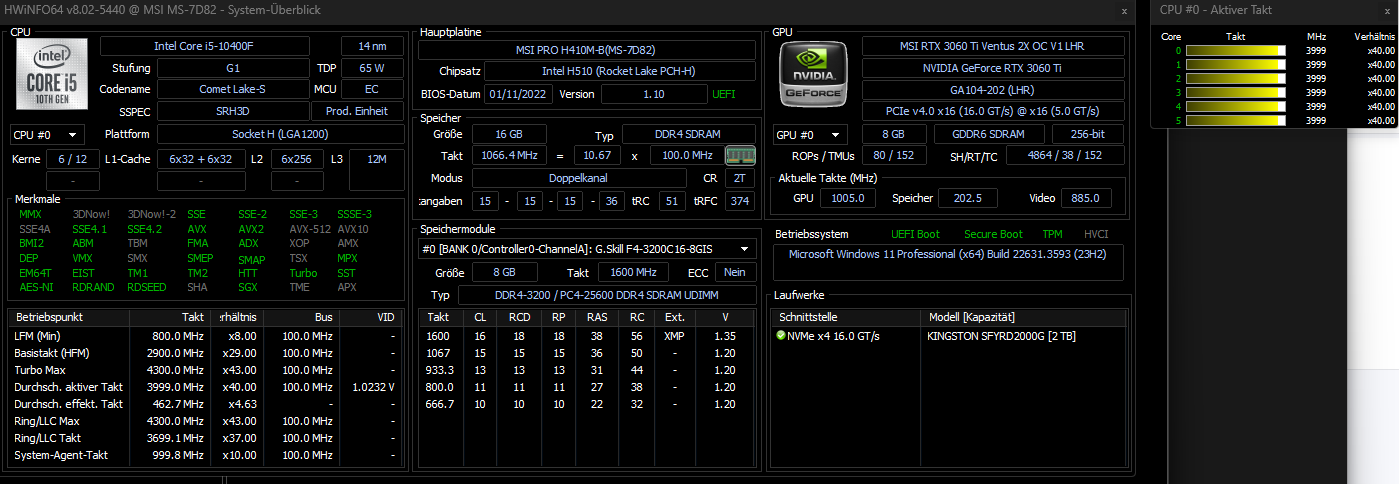Click the 01/11/2022 BIOS date field
The height and width of the screenshot is (484, 1399).
518,94
